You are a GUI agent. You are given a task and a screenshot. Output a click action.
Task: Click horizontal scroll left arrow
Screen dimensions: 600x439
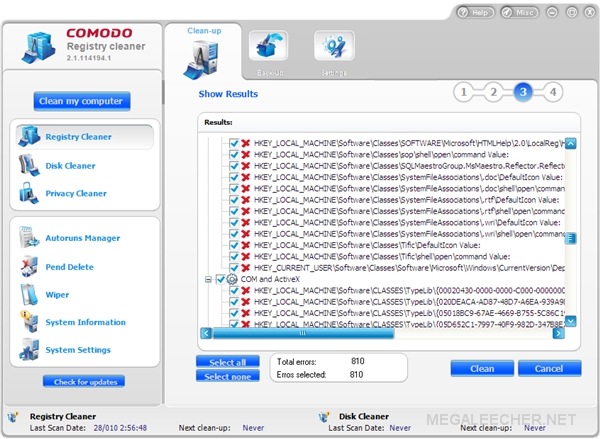click(206, 333)
